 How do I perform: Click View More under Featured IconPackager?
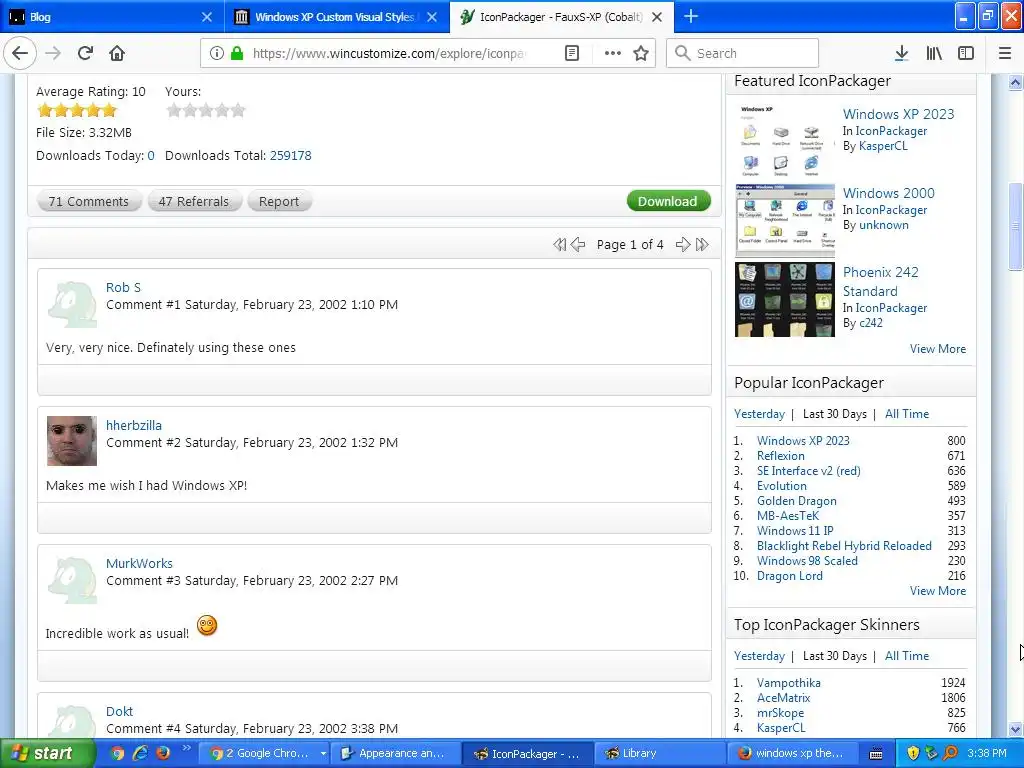(938, 349)
